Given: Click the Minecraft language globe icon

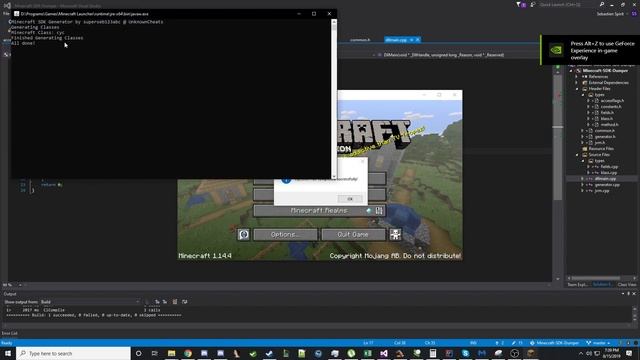Looking at the screenshot, I should 244,234.
